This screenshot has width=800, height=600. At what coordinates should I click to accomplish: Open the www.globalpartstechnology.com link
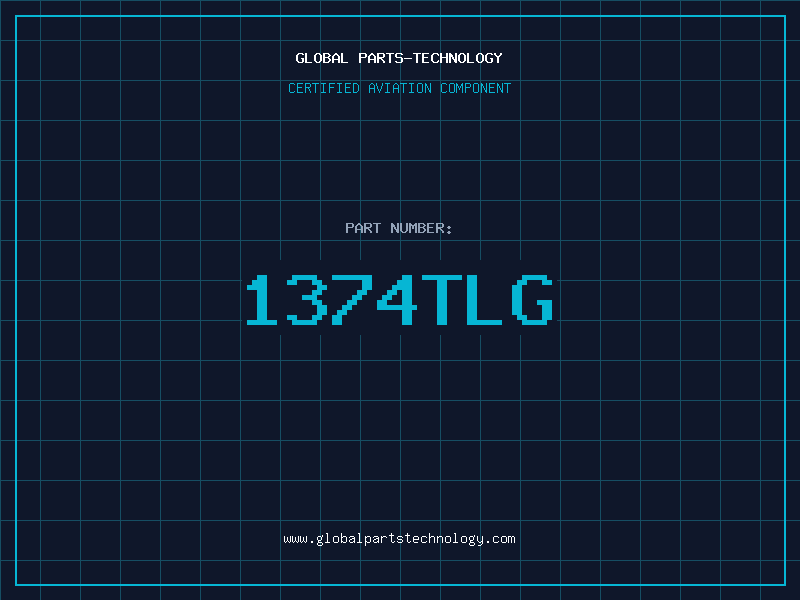399,539
